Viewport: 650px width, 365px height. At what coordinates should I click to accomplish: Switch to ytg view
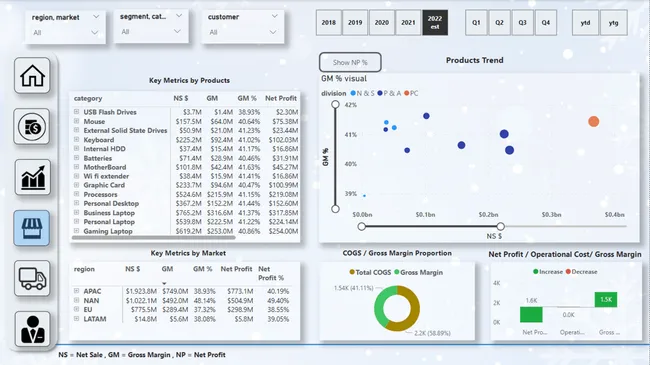click(614, 22)
